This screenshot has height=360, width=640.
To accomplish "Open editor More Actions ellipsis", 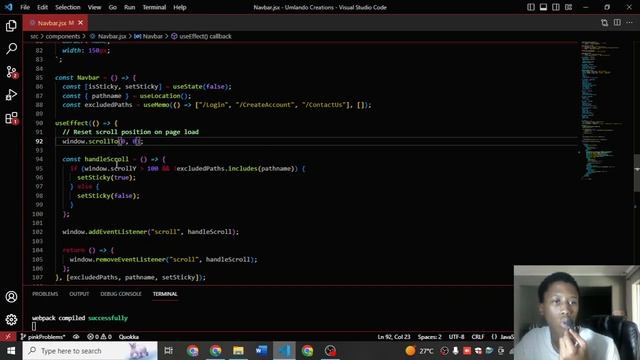I will click(629, 23).
